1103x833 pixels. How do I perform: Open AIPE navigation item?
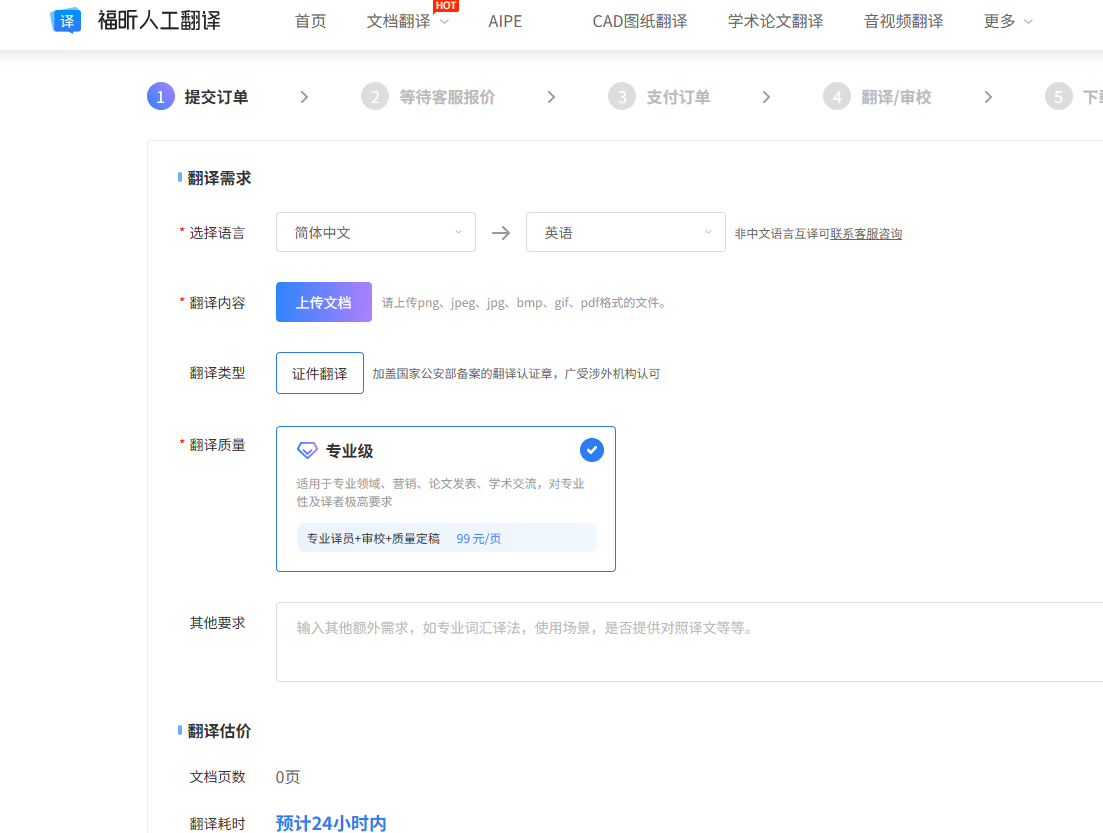[x=505, y=21]
